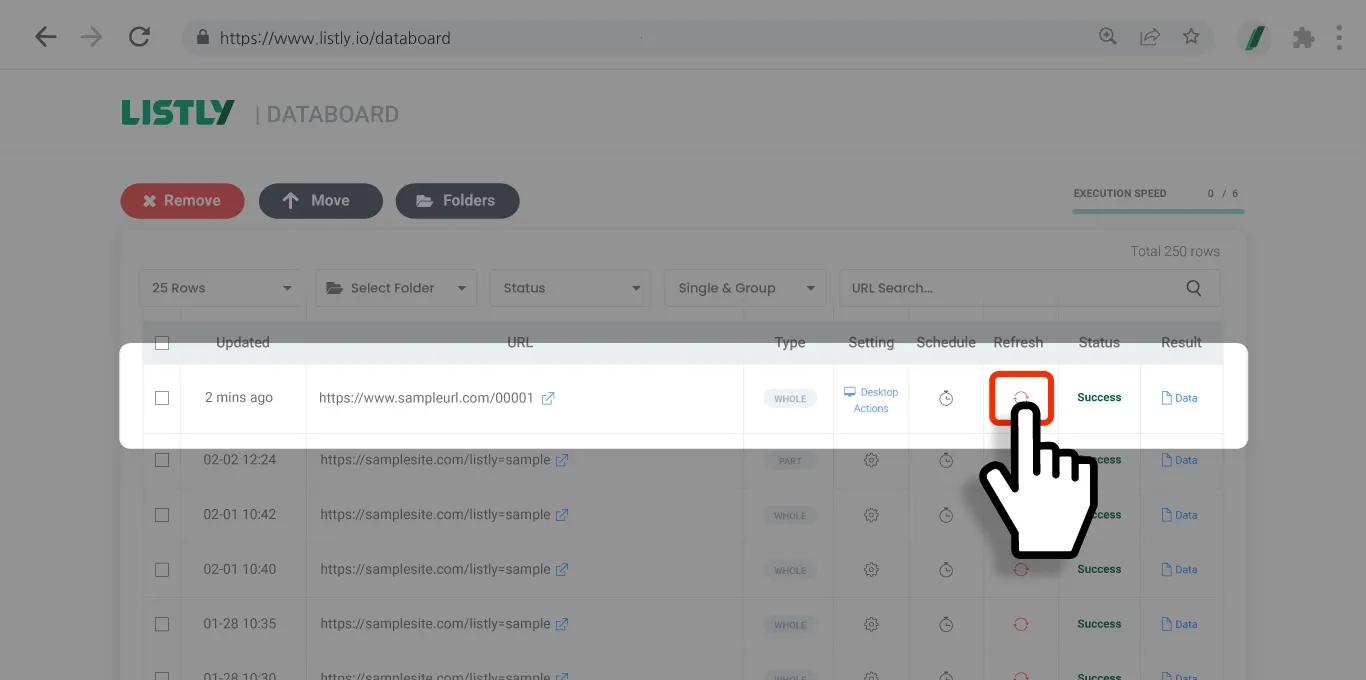This screenshot has height=680, width=1366.
Task: Click the URL search magnifier icon
Action: (x=1193, y=288)
